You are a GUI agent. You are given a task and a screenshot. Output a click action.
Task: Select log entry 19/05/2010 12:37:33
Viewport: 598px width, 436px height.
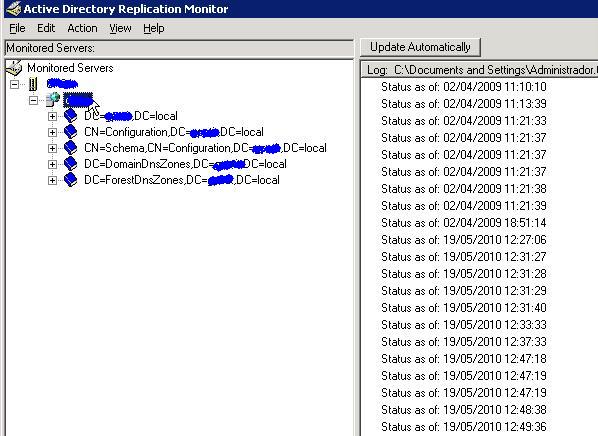click(x=464, y=342)
